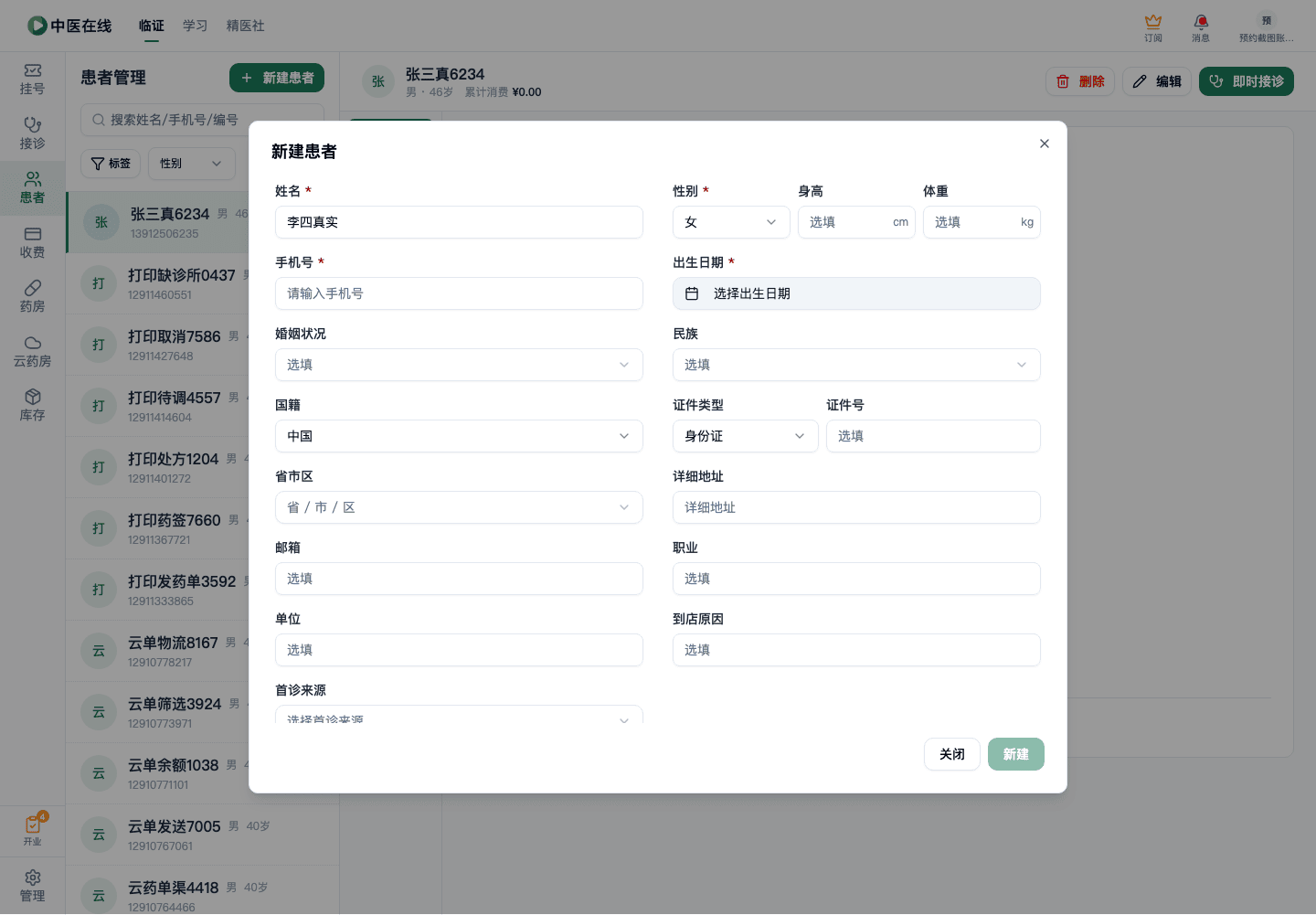Click the 邮箱 input field
This screenshot has height=915, width=1316.
pyautogui.click(x=459, y=579)
